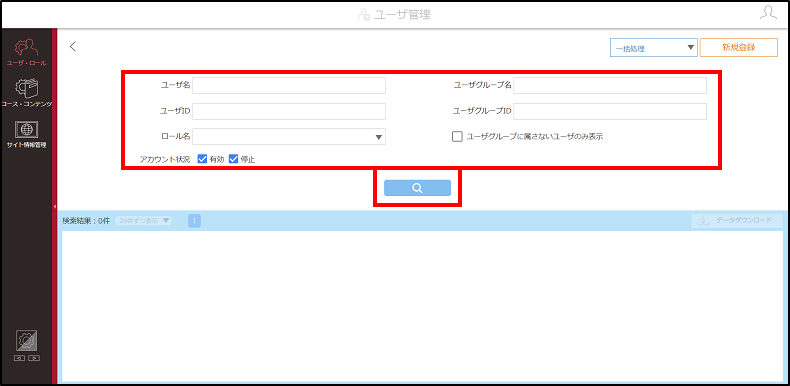Viewport: 790px width, 386px height.
Task: Enable ユーザグループに属さないユーザのみ表示 checkbox
Action: (x=457, y=137)
